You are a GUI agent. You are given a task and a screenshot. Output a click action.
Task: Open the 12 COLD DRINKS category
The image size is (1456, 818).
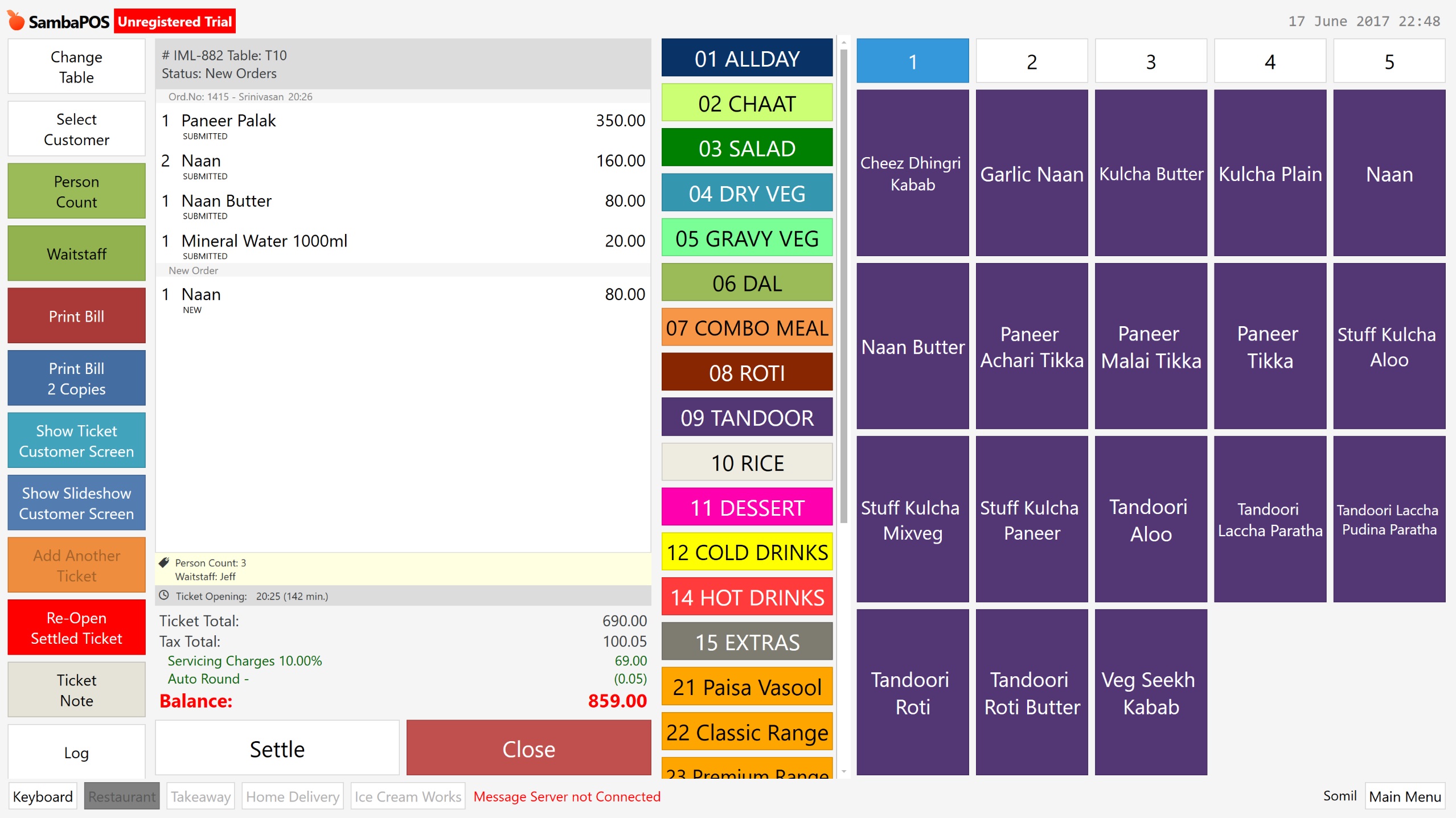click(746, 552)
